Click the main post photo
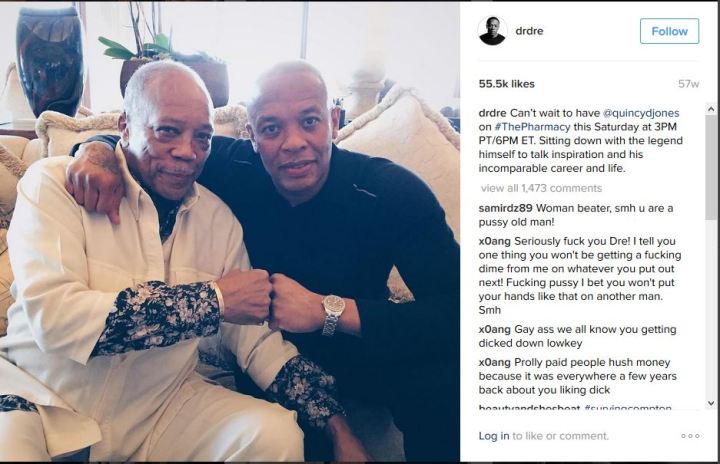 pos(230,232)
